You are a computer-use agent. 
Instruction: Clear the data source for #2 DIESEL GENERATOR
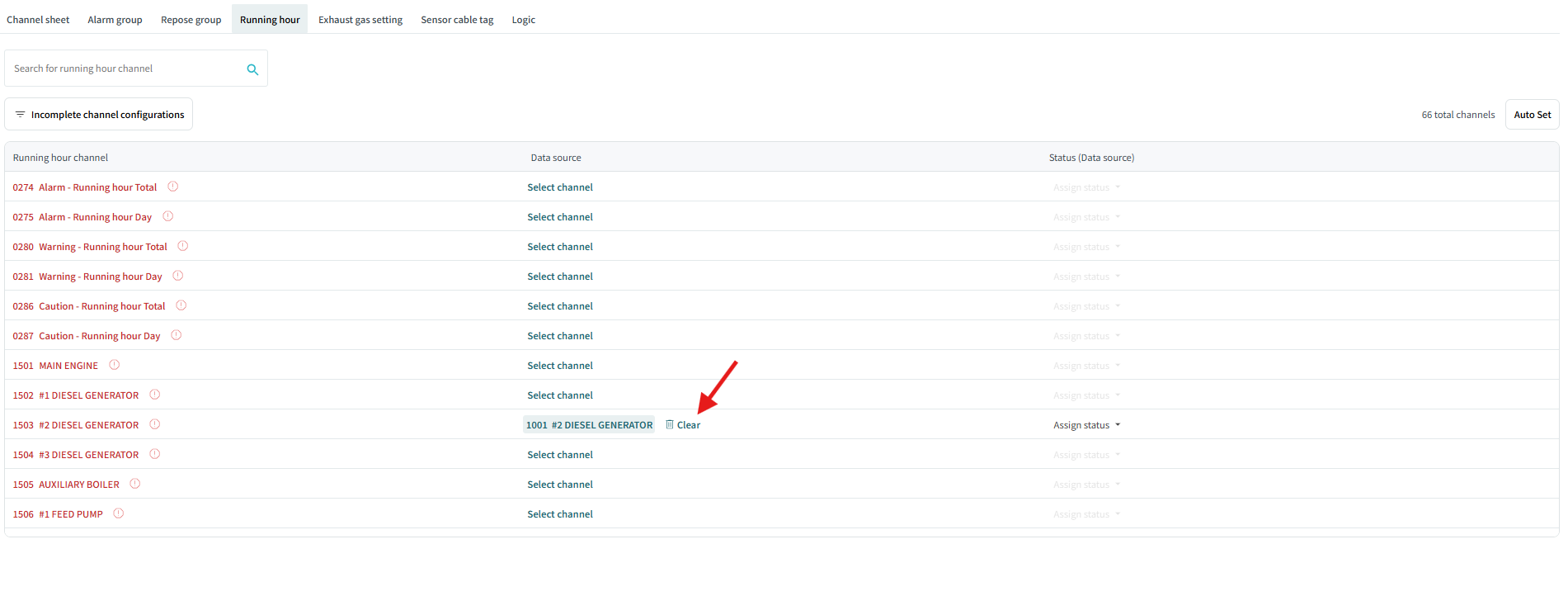pyautogui.click(x=683, y=425)
